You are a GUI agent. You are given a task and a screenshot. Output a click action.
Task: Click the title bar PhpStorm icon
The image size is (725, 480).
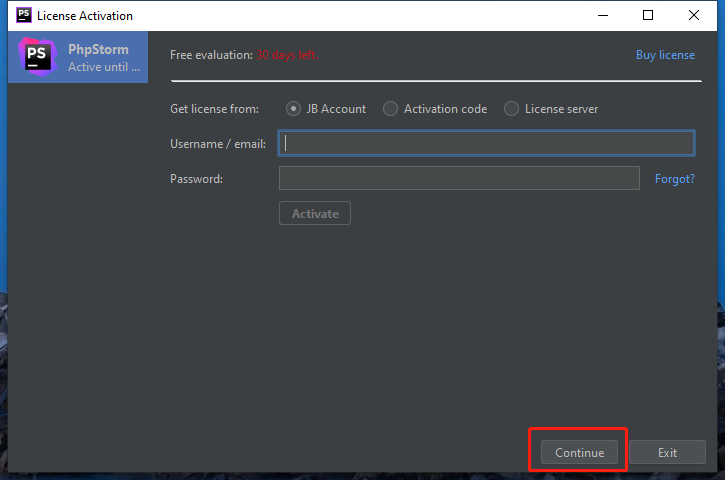pyautogui.click(x=24, y=15)
